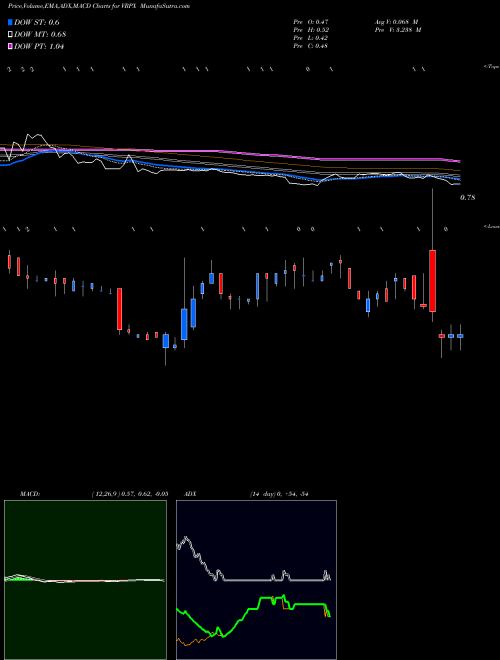500x660 pixels.
Task: Click the MACD (12,26,9) parameter values
Action: click(130, 494)
